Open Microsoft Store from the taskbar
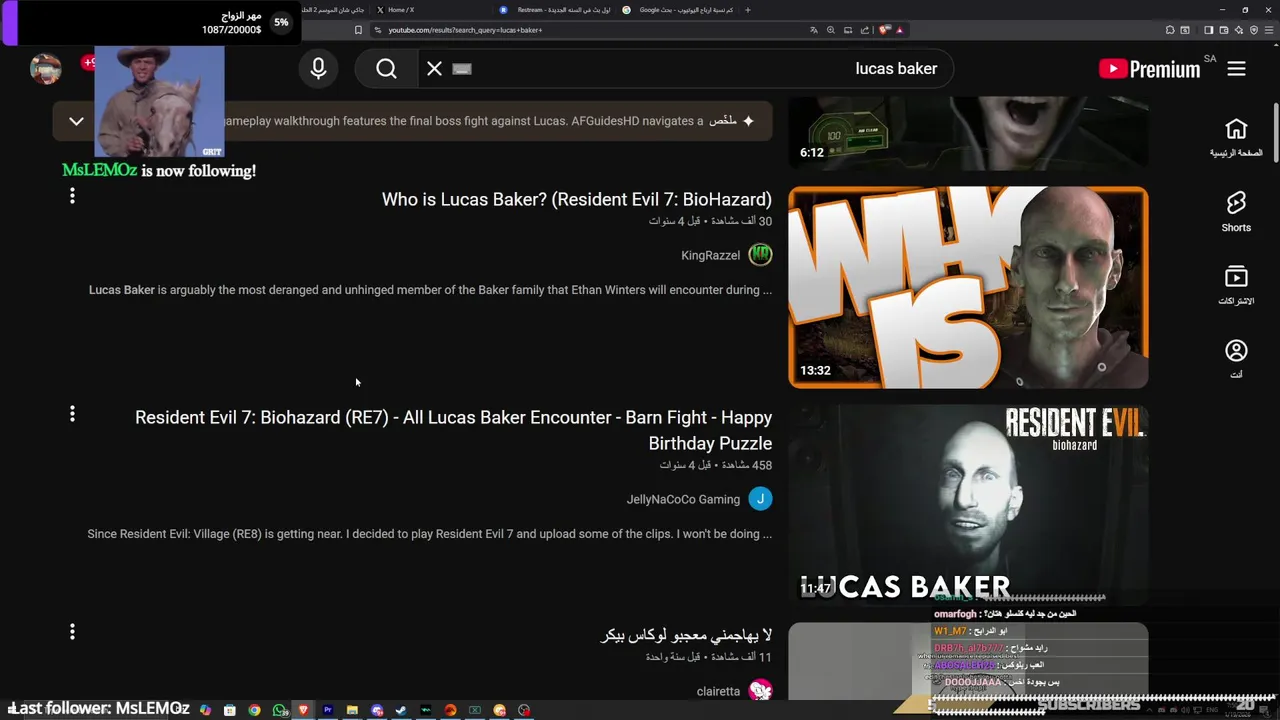This screenshot has height=720, width=1280. point(230,710)
